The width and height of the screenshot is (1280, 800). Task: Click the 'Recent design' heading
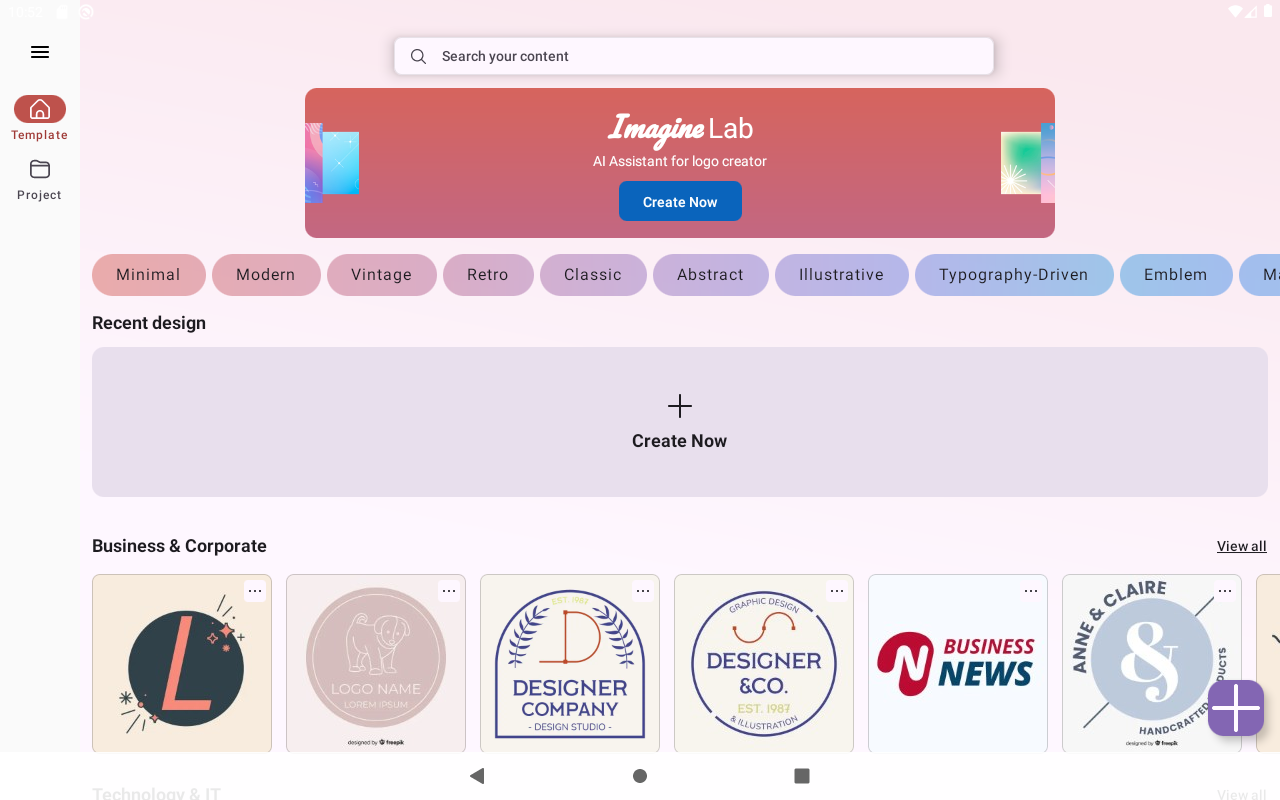(149, 323)
